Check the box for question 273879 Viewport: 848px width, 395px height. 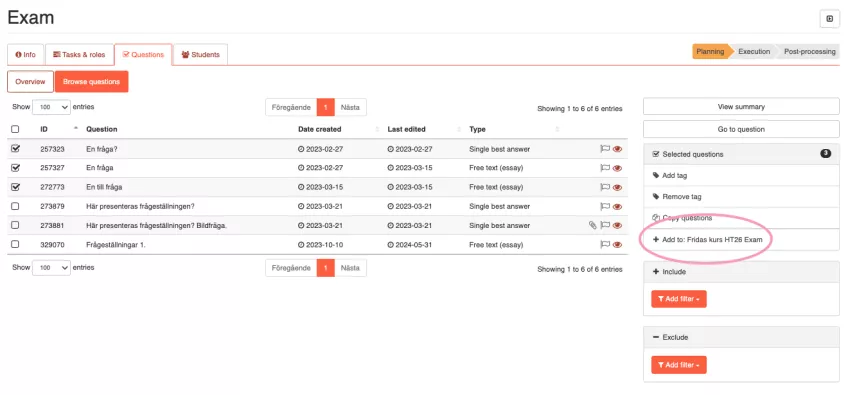click(15, 206)
